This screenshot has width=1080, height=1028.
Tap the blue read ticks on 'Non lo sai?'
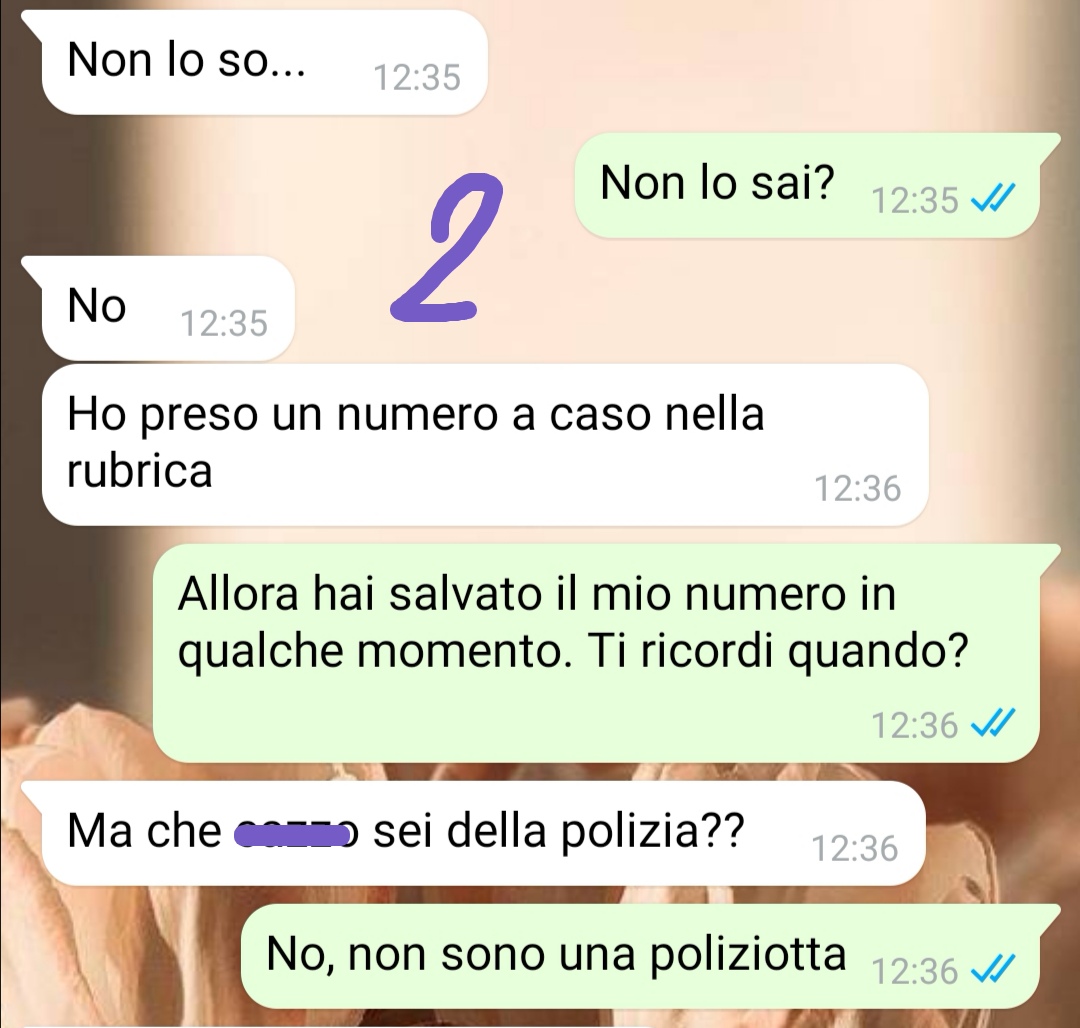coord(992,200)
